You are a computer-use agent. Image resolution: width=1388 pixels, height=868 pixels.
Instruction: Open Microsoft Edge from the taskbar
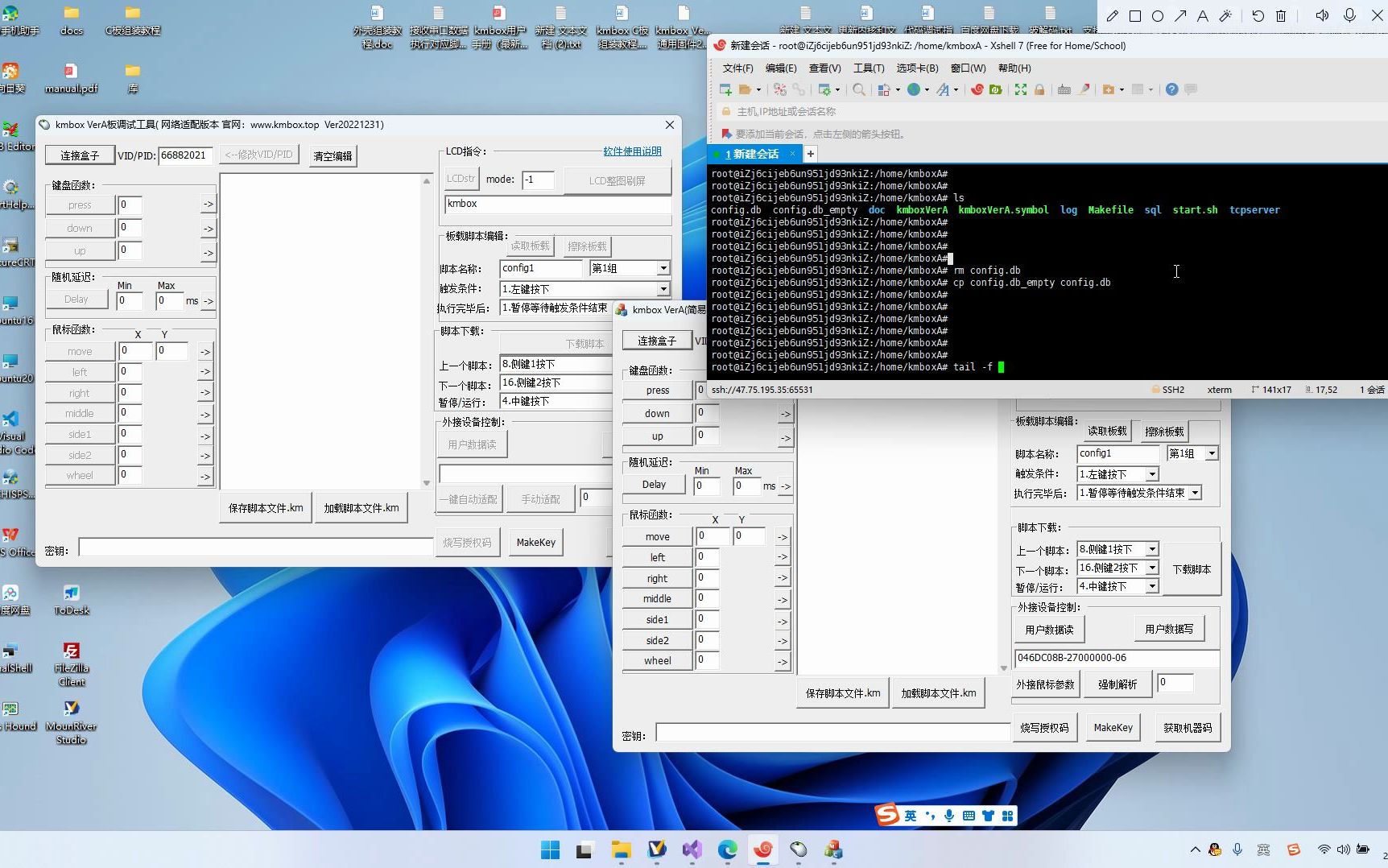(728, 849)
